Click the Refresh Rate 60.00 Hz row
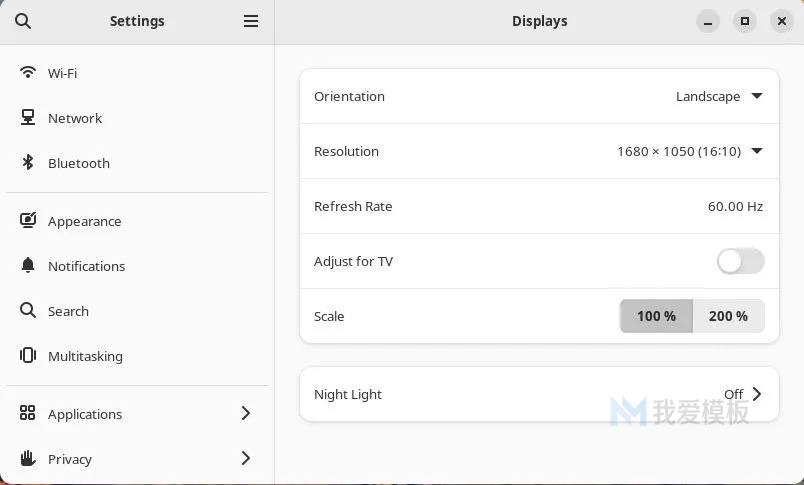 [539, 206]
